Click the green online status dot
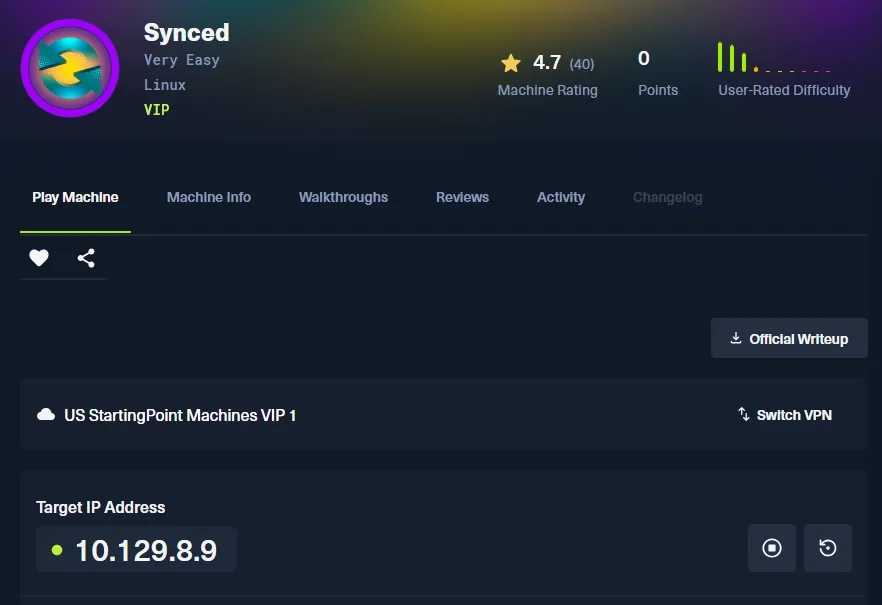Image resolution: width=882 pixels, height=605 pixels. pyautogui.click(x=57, y=550)
